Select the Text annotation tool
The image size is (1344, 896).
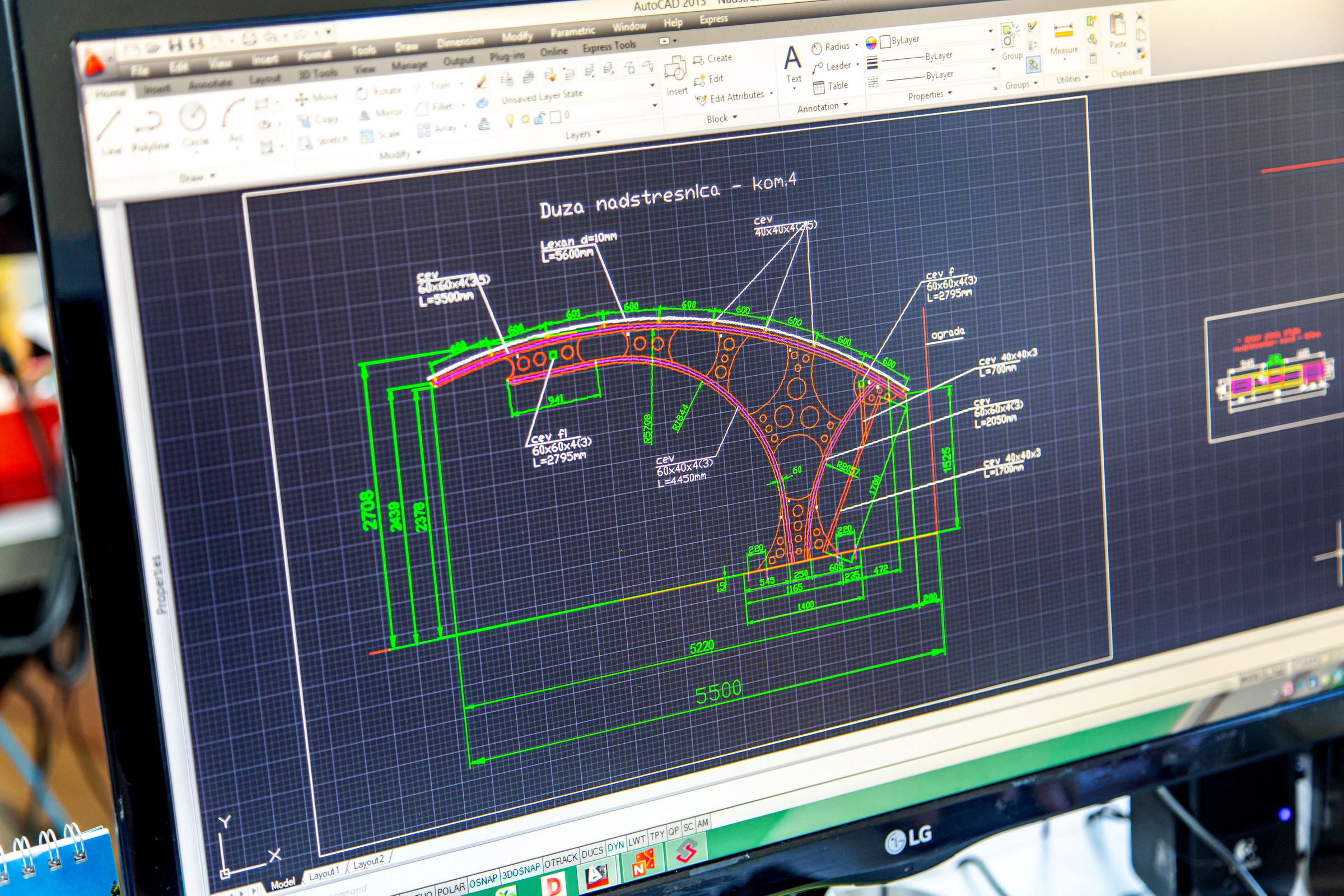[x=792, y=62]
